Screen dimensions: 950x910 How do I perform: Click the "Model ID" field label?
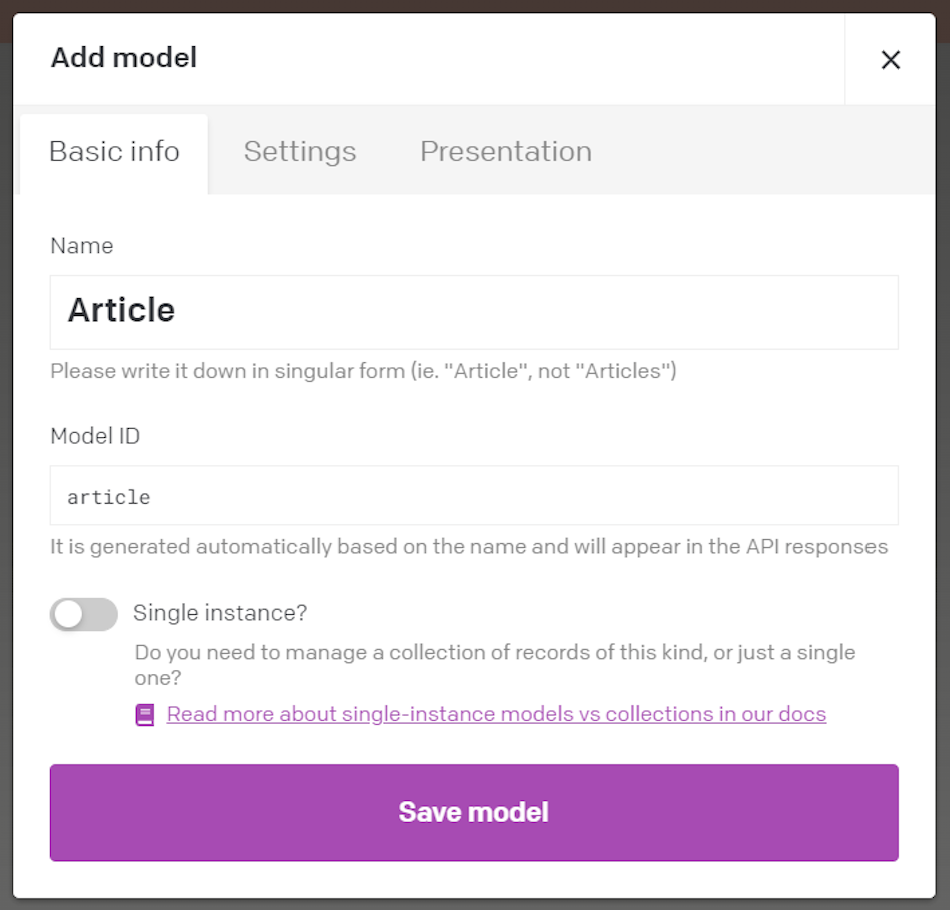click(95, 436)
